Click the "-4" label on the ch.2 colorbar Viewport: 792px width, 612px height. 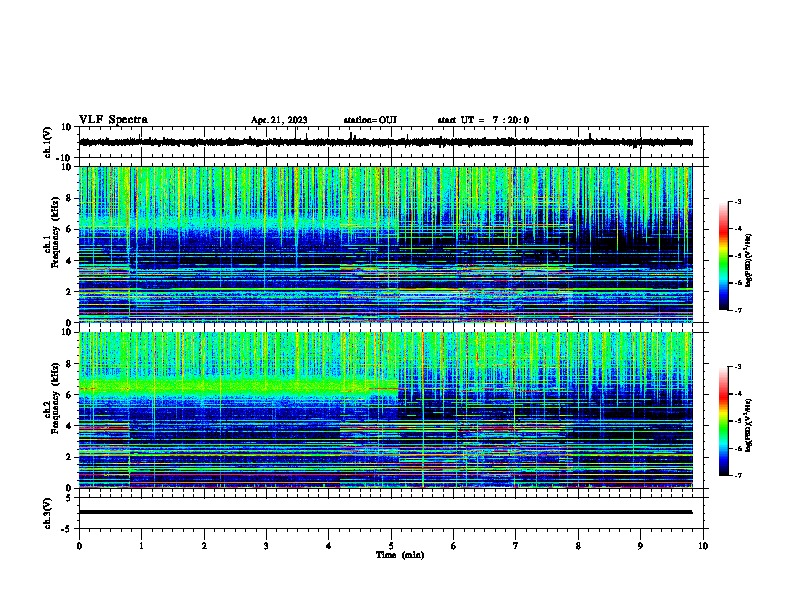[x=737, y=393]
